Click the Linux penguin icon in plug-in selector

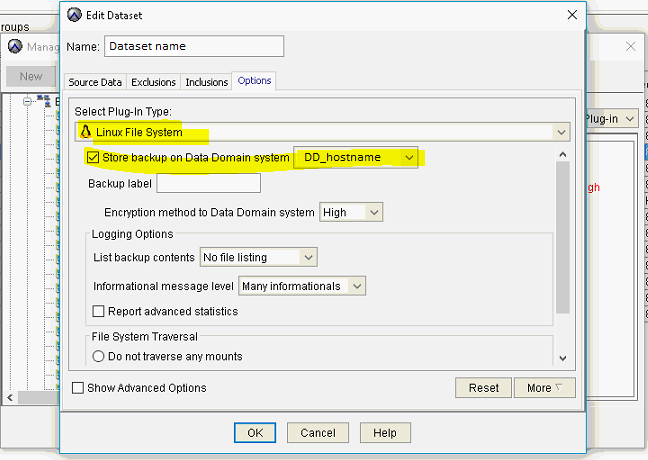coord(86,132)
